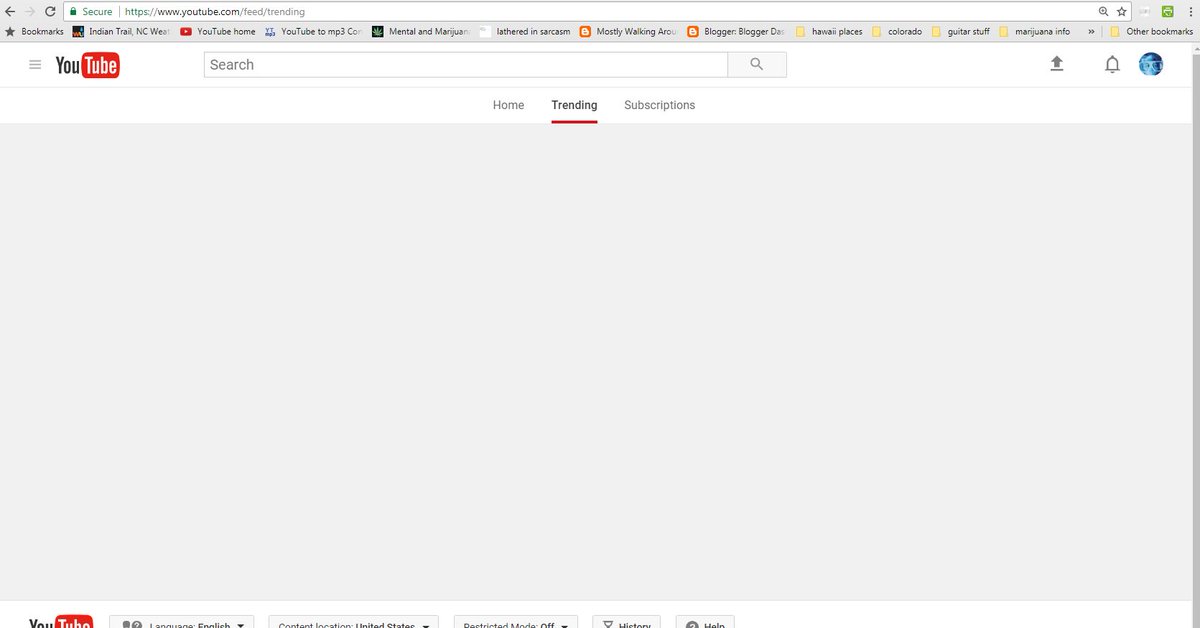Open the Secure site lock indicator
The image size is (1200, 628).
tap(73, 11)
